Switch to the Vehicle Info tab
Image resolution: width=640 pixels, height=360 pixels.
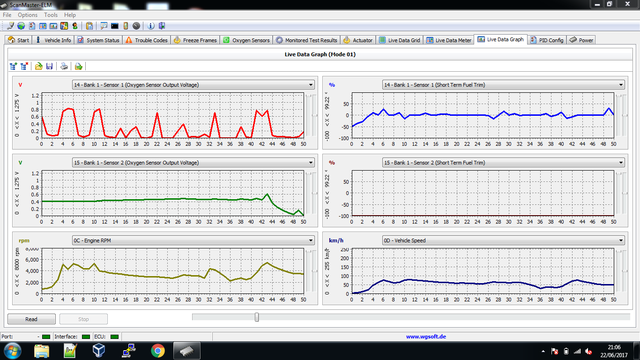click(54, 40)
